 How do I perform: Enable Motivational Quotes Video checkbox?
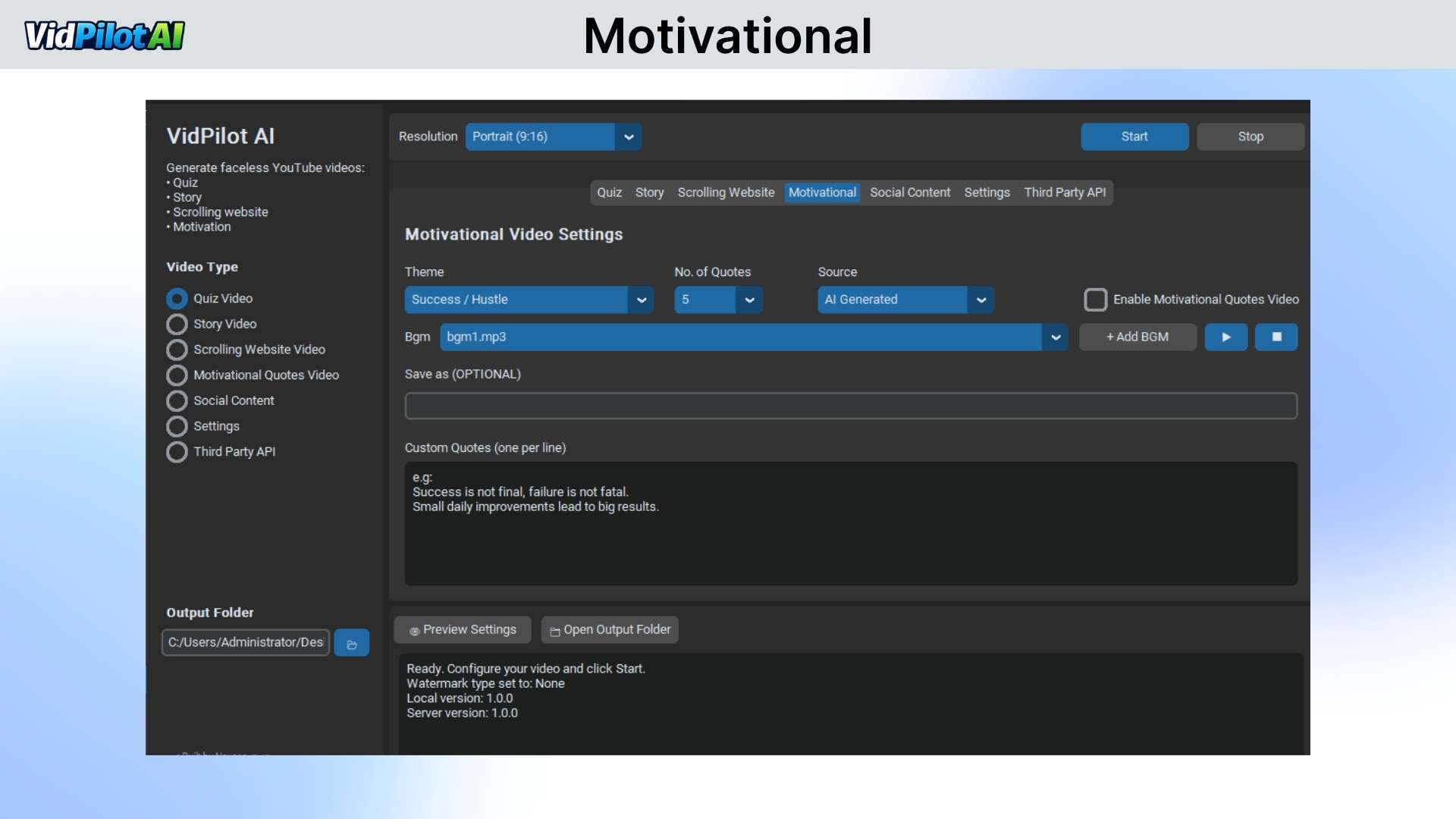[1095, 300]
